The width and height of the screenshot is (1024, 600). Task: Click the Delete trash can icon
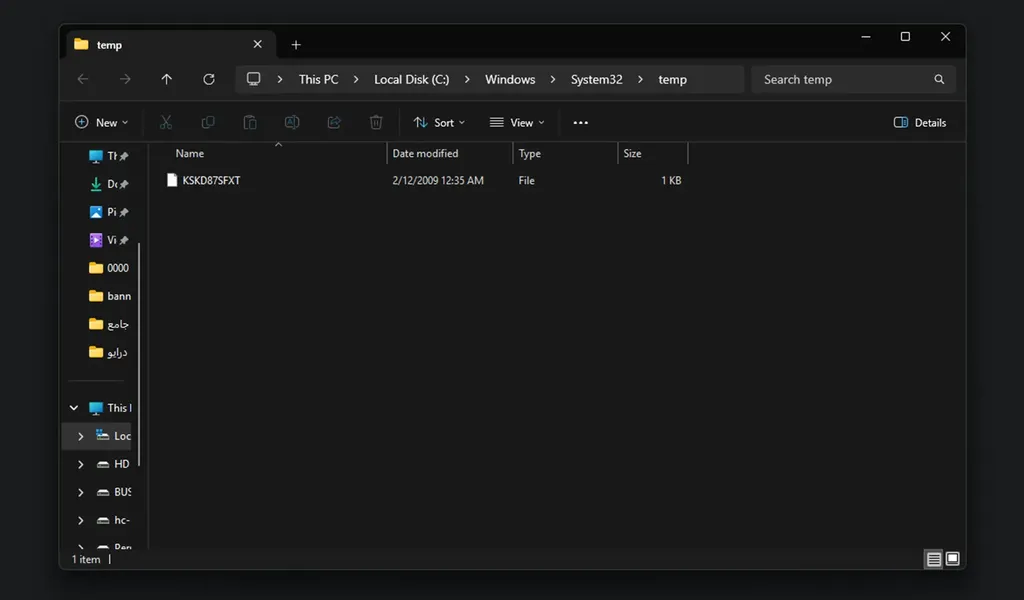coord(376,122)
